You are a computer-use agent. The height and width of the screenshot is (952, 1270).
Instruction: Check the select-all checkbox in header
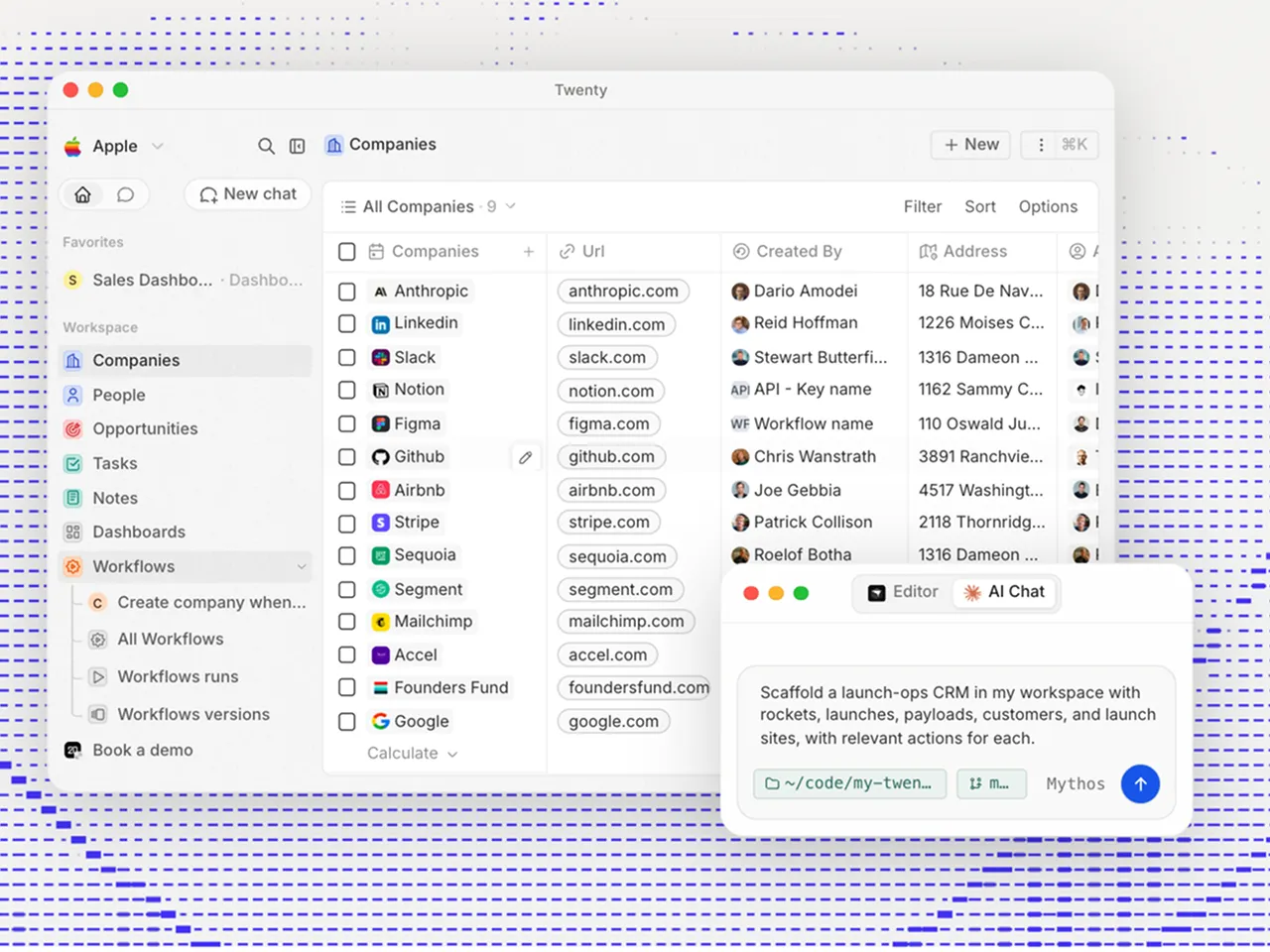[x=346, y=252]
